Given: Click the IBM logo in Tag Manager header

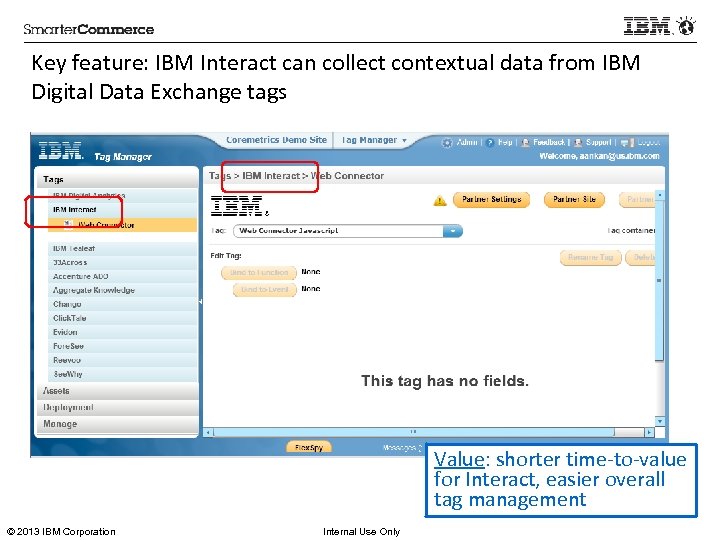Looking at the screenshot, I should click(61, 151).
